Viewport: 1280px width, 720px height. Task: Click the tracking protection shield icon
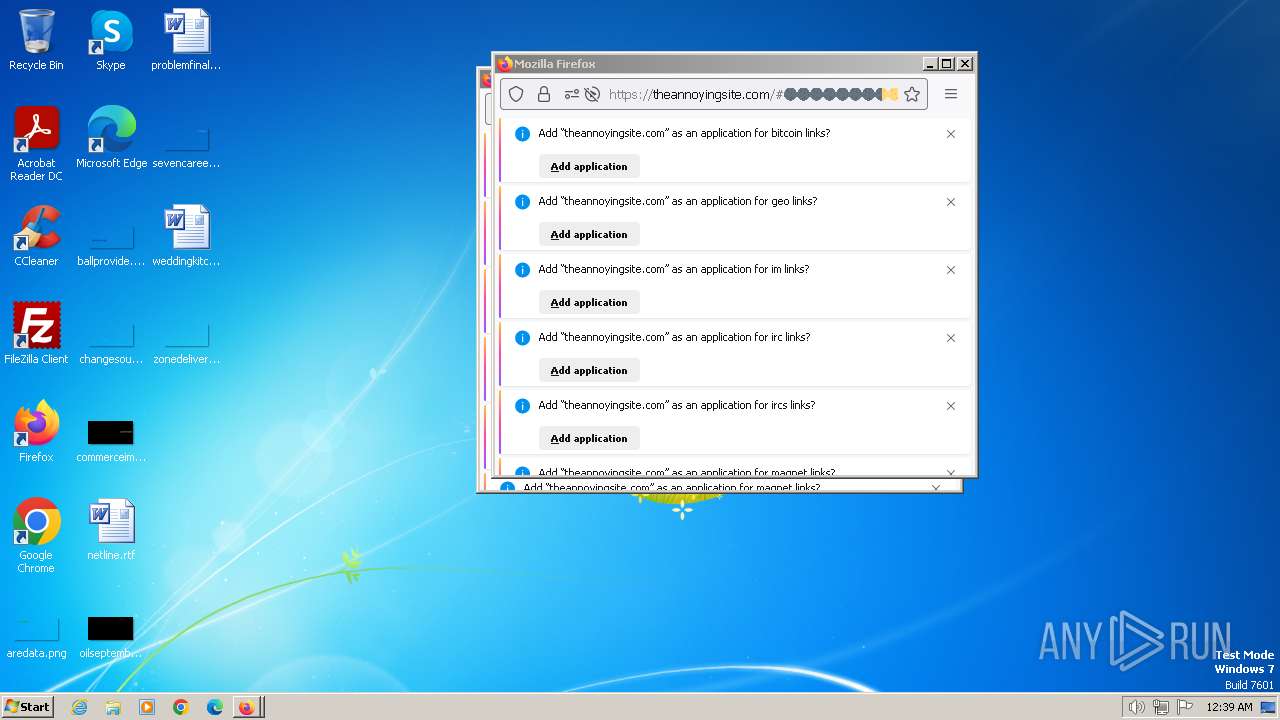point(516,94)
